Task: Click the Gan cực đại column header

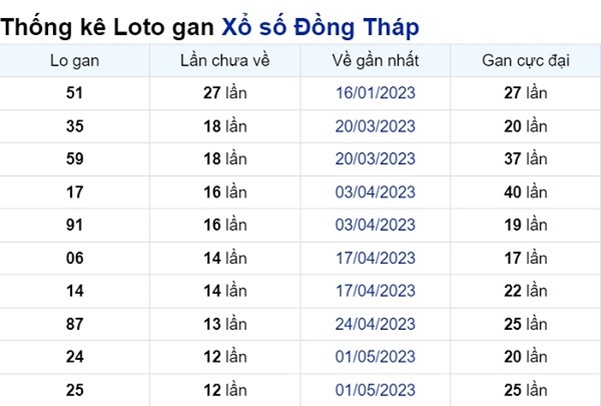Action: point(525,61)
